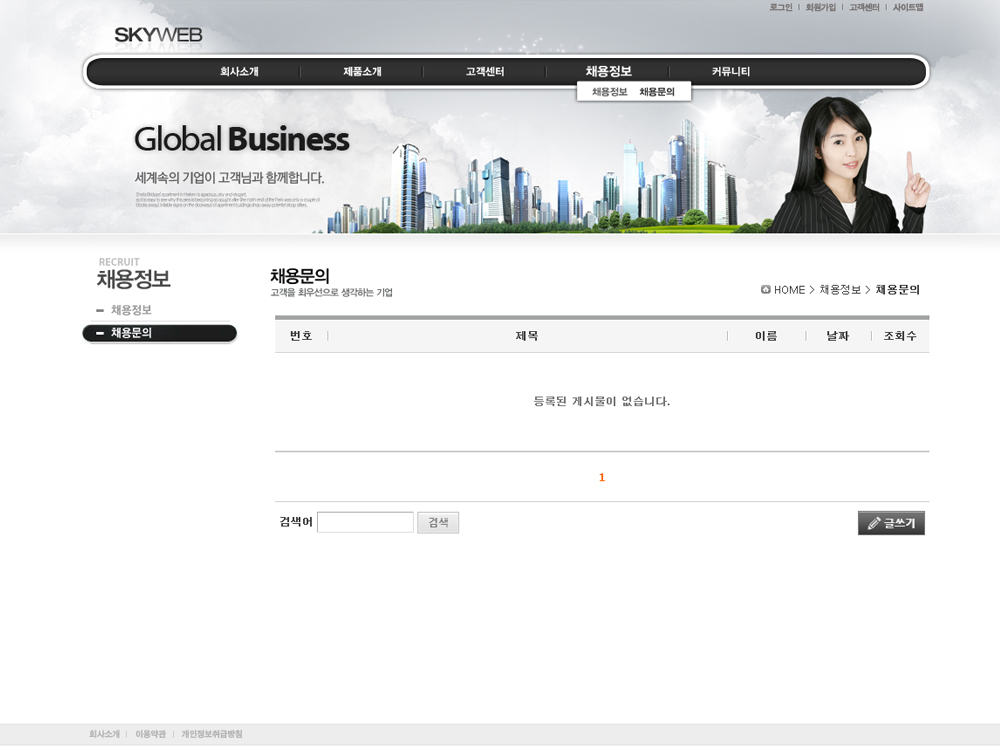The image size is (1000, 750).
Task: Select 채용문의 in the left sidebar
Action: click(x=131, y=333)
